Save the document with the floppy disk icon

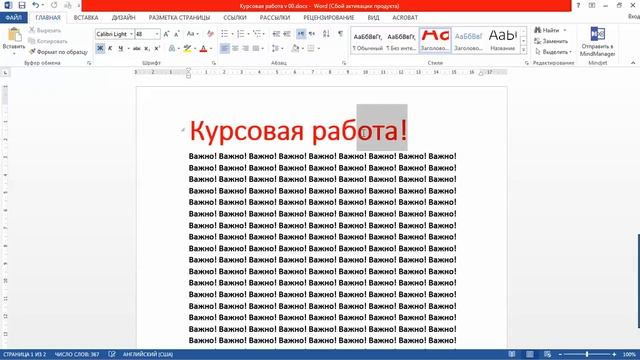point(22,5)
